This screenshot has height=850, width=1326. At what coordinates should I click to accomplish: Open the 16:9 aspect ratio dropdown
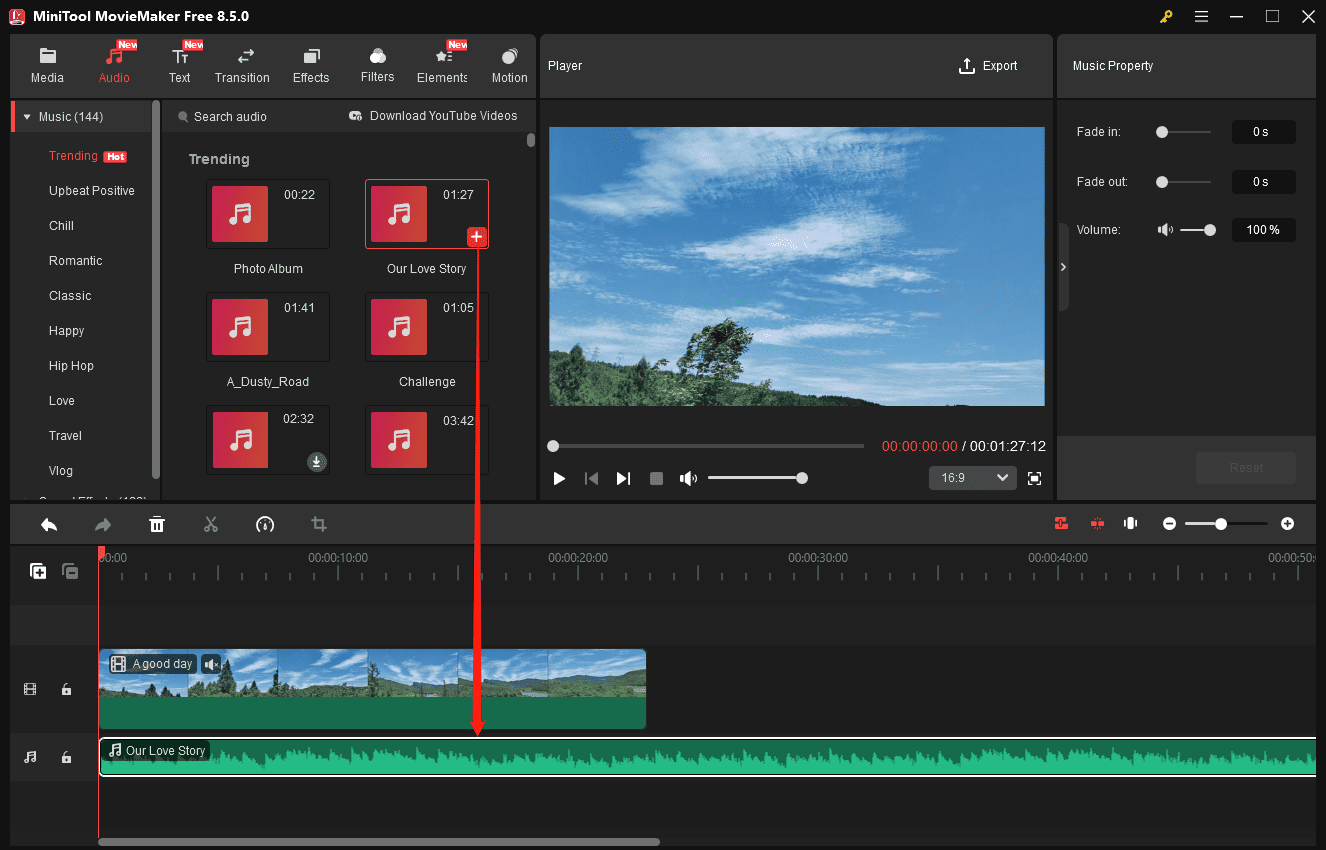(x=972, y=478)
